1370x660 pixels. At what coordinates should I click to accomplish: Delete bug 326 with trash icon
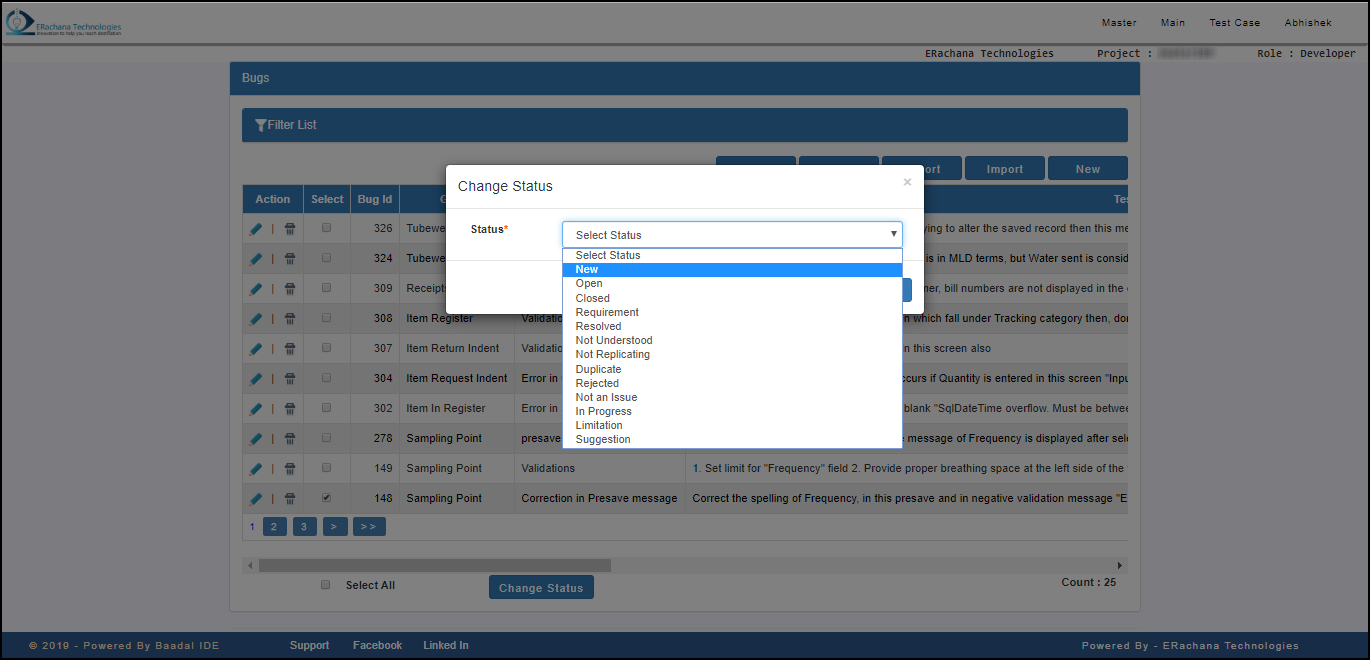[290, 229]
